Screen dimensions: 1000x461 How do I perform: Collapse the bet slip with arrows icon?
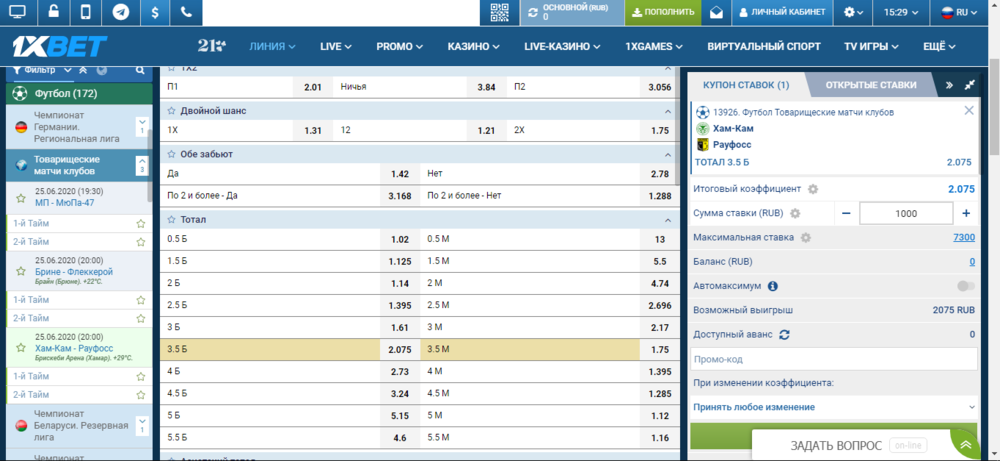click(x=971, y=85)
